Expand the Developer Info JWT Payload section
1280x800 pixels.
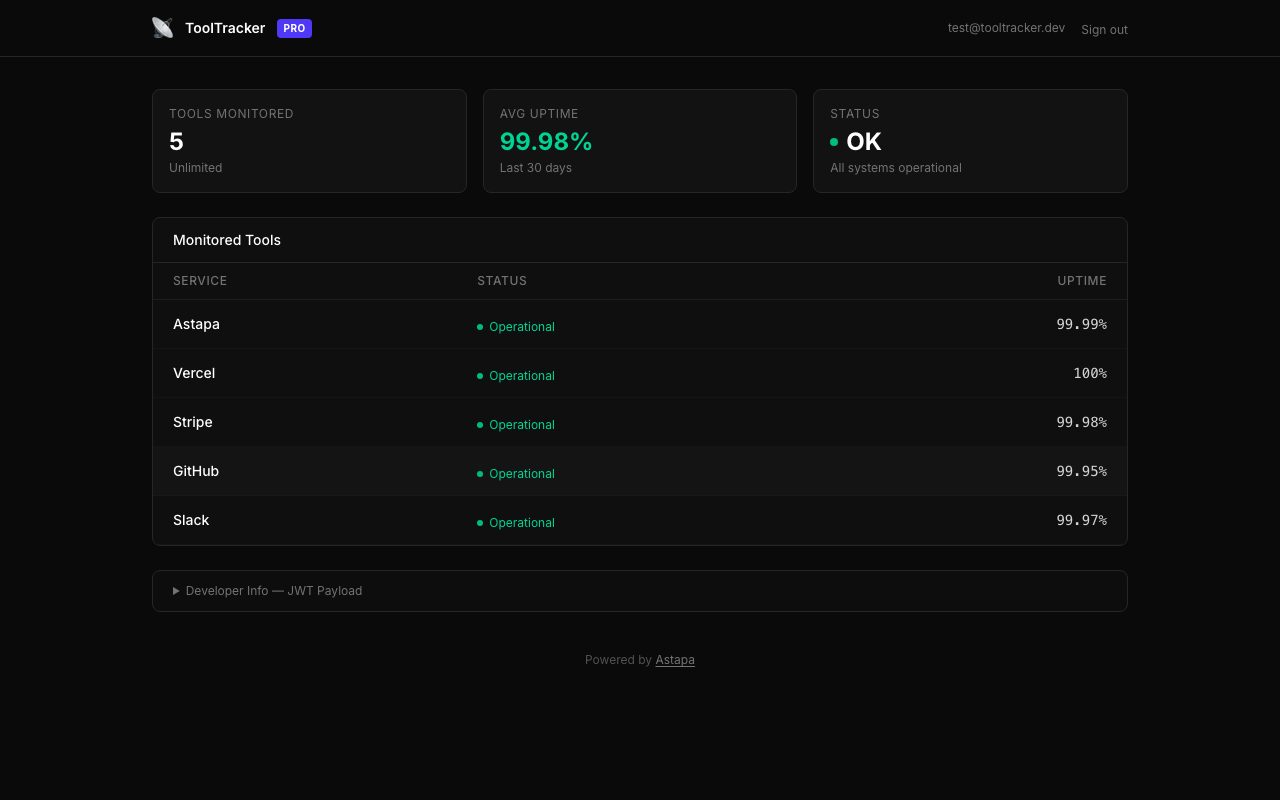point(273,590)
